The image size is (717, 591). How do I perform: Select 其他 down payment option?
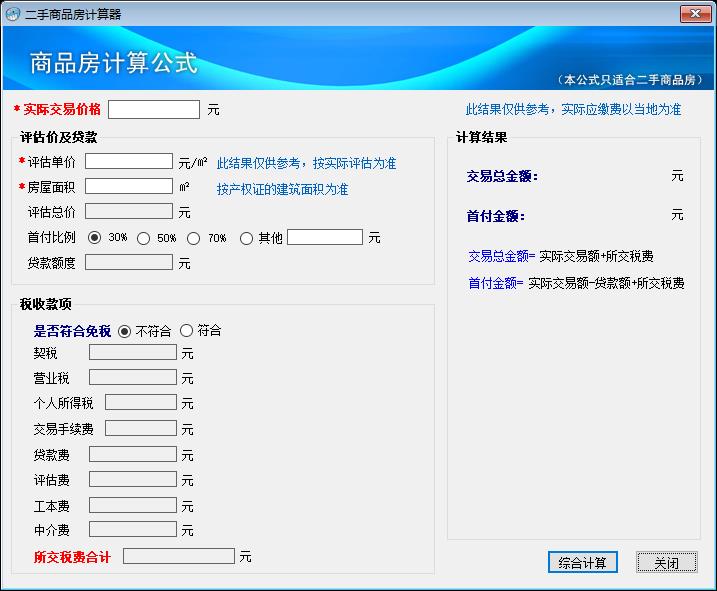pyautogui.click(x=246, y=238)
